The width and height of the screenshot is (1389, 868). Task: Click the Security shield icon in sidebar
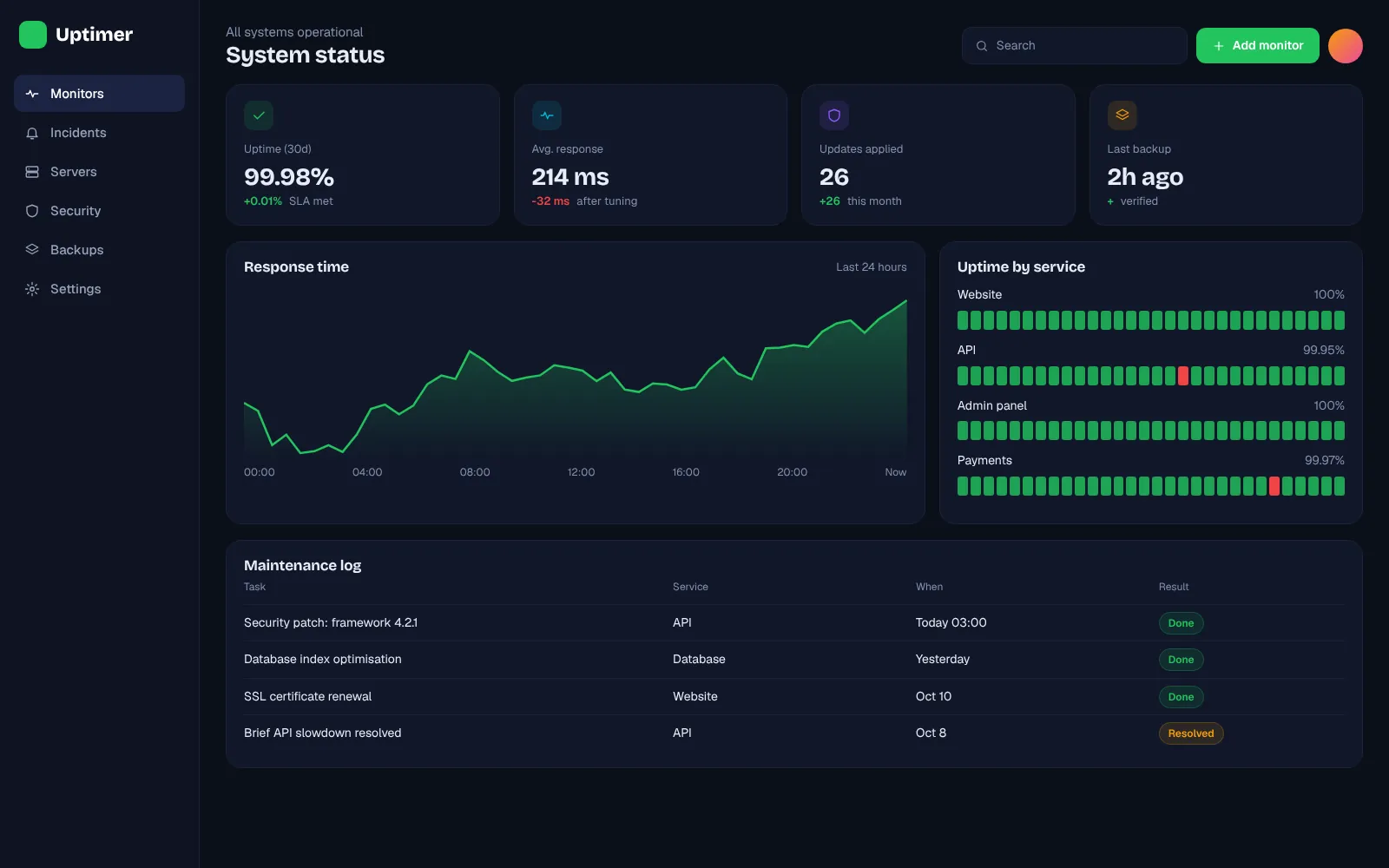pyautogui.click(x=32, y=211)
